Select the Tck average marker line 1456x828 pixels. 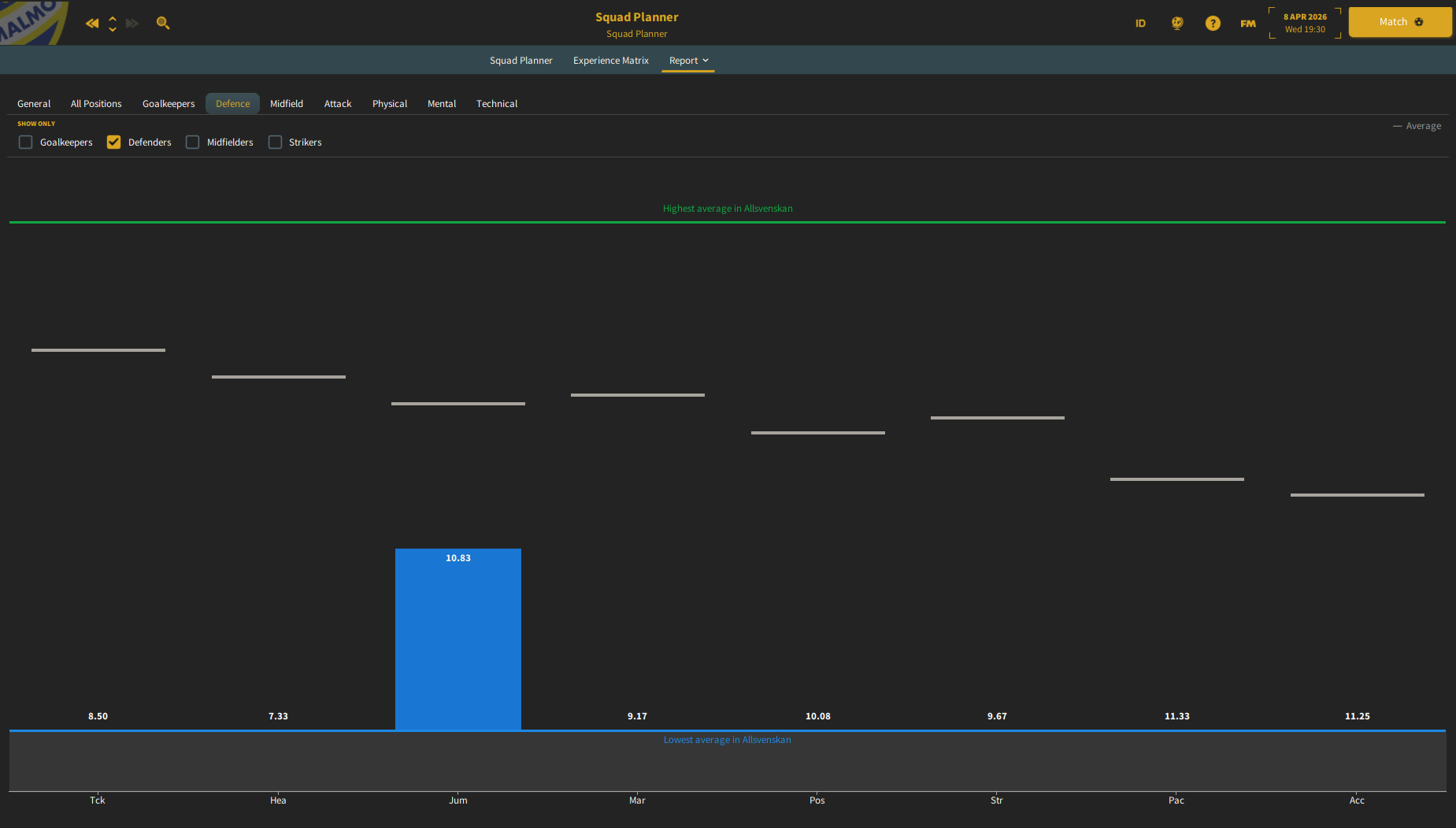coord(98,350)
